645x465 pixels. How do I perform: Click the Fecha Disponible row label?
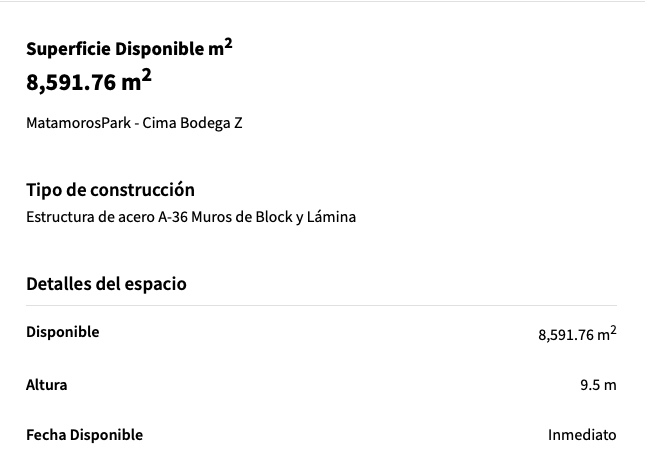tap(84, 435)
